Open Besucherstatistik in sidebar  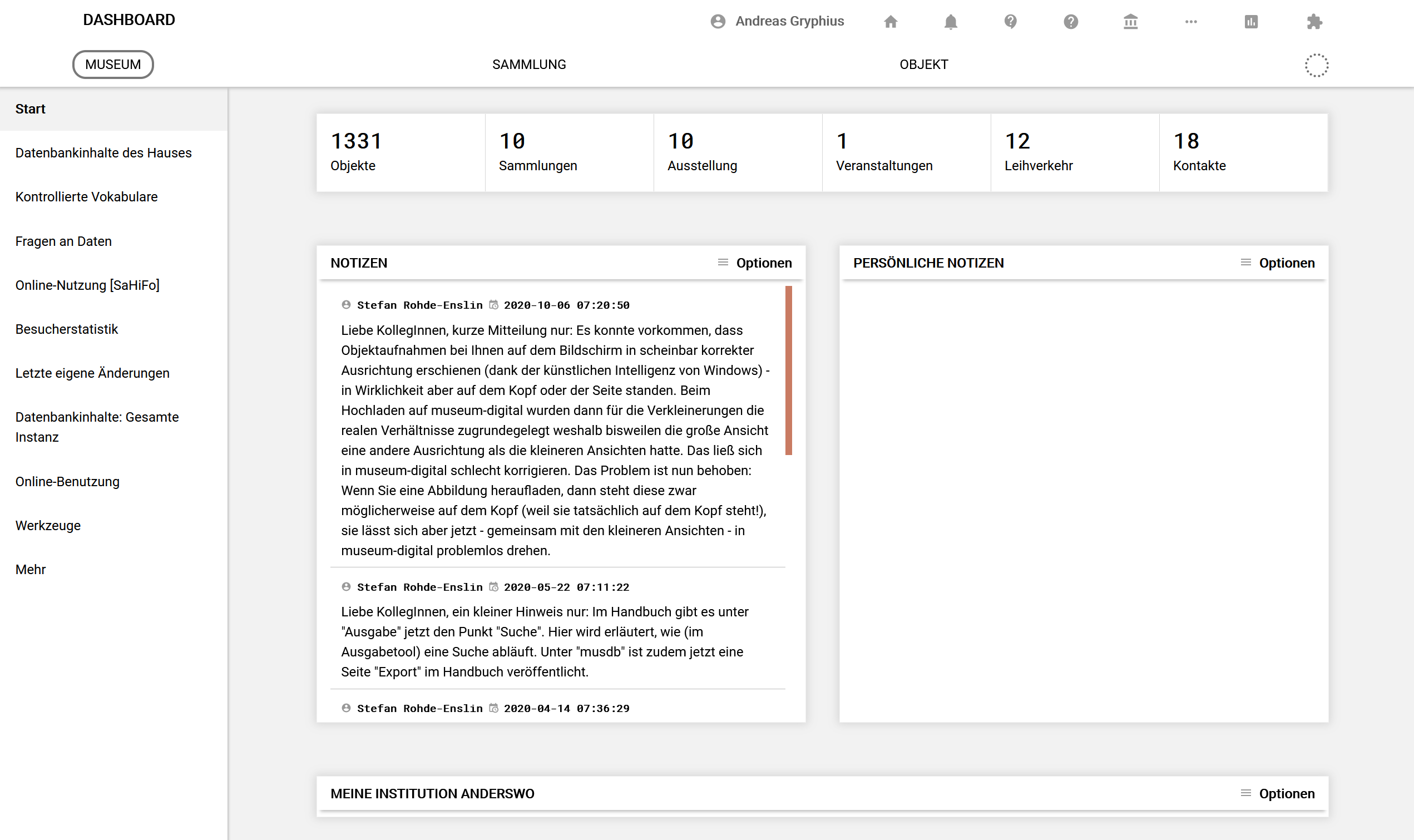[x=113, y=329]
